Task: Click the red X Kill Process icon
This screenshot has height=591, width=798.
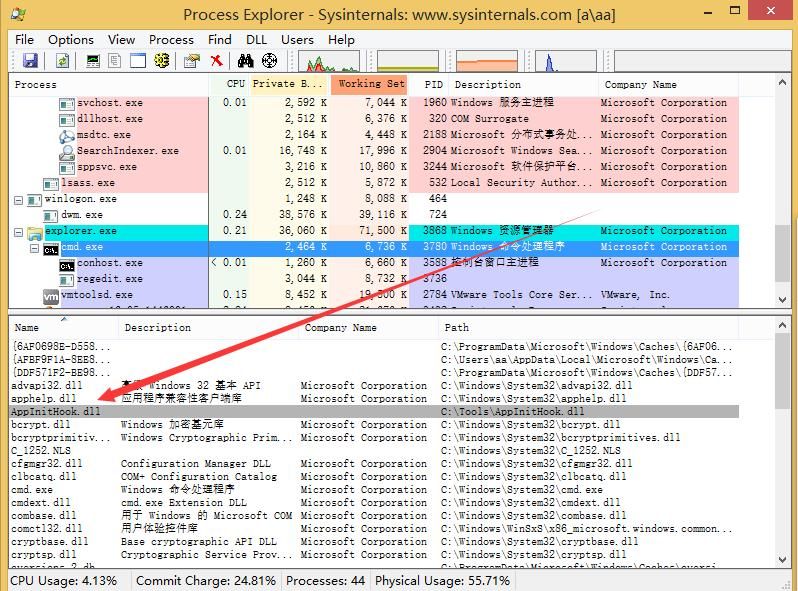Action: 217,61
